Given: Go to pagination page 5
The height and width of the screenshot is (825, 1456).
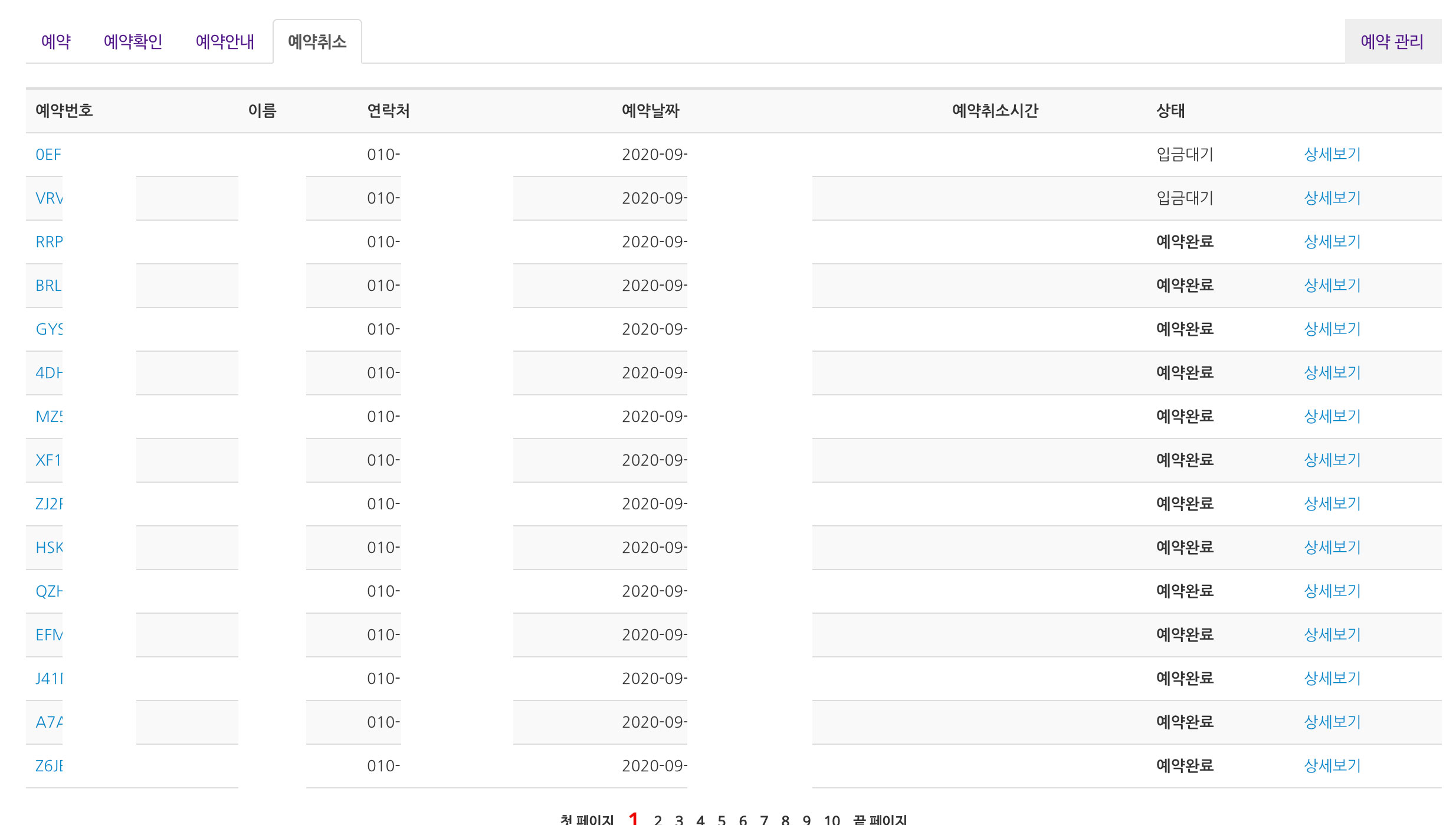Looking at the screenshot, I should 722,820.
